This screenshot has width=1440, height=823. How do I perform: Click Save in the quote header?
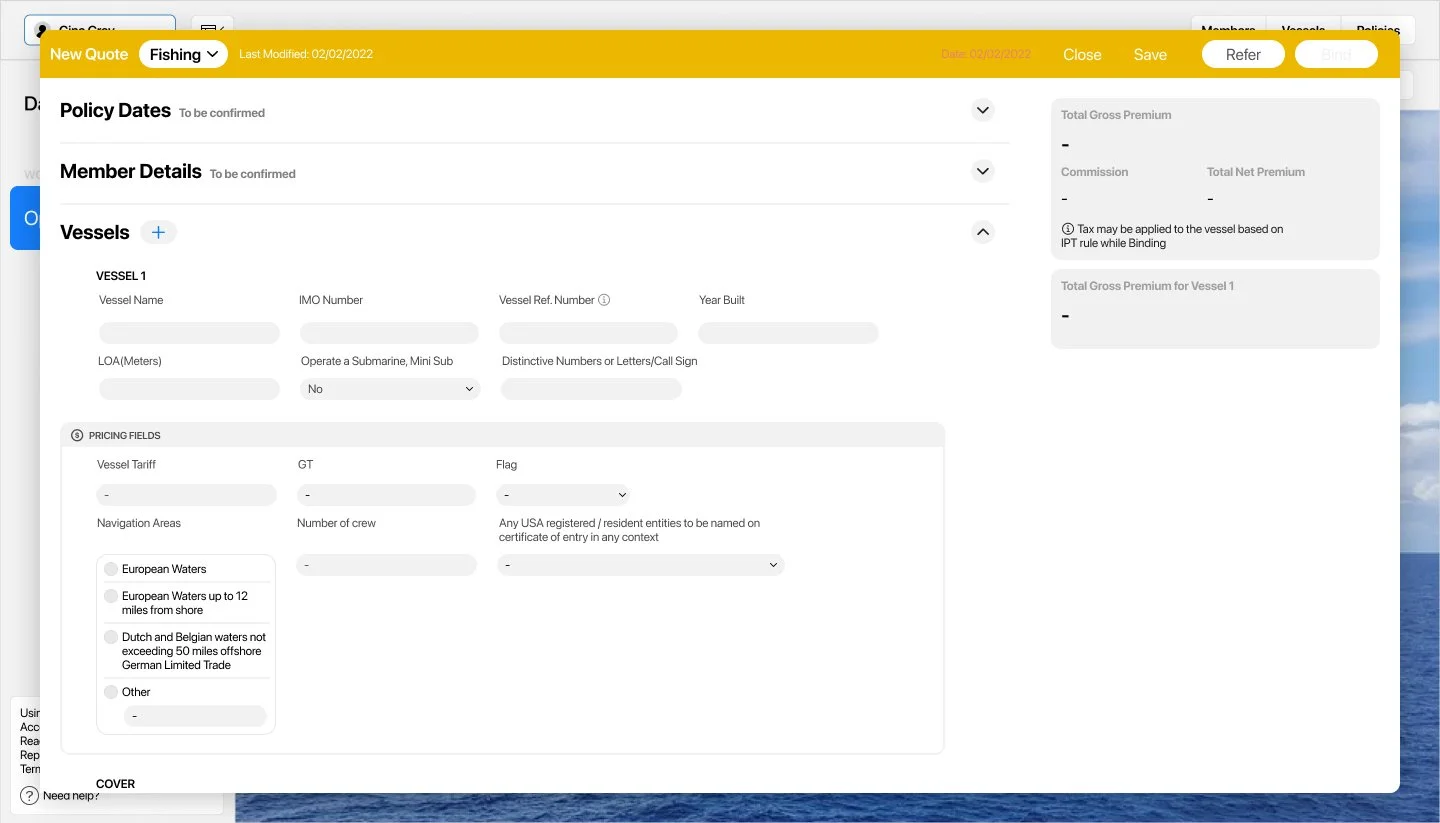(1150, 55)
